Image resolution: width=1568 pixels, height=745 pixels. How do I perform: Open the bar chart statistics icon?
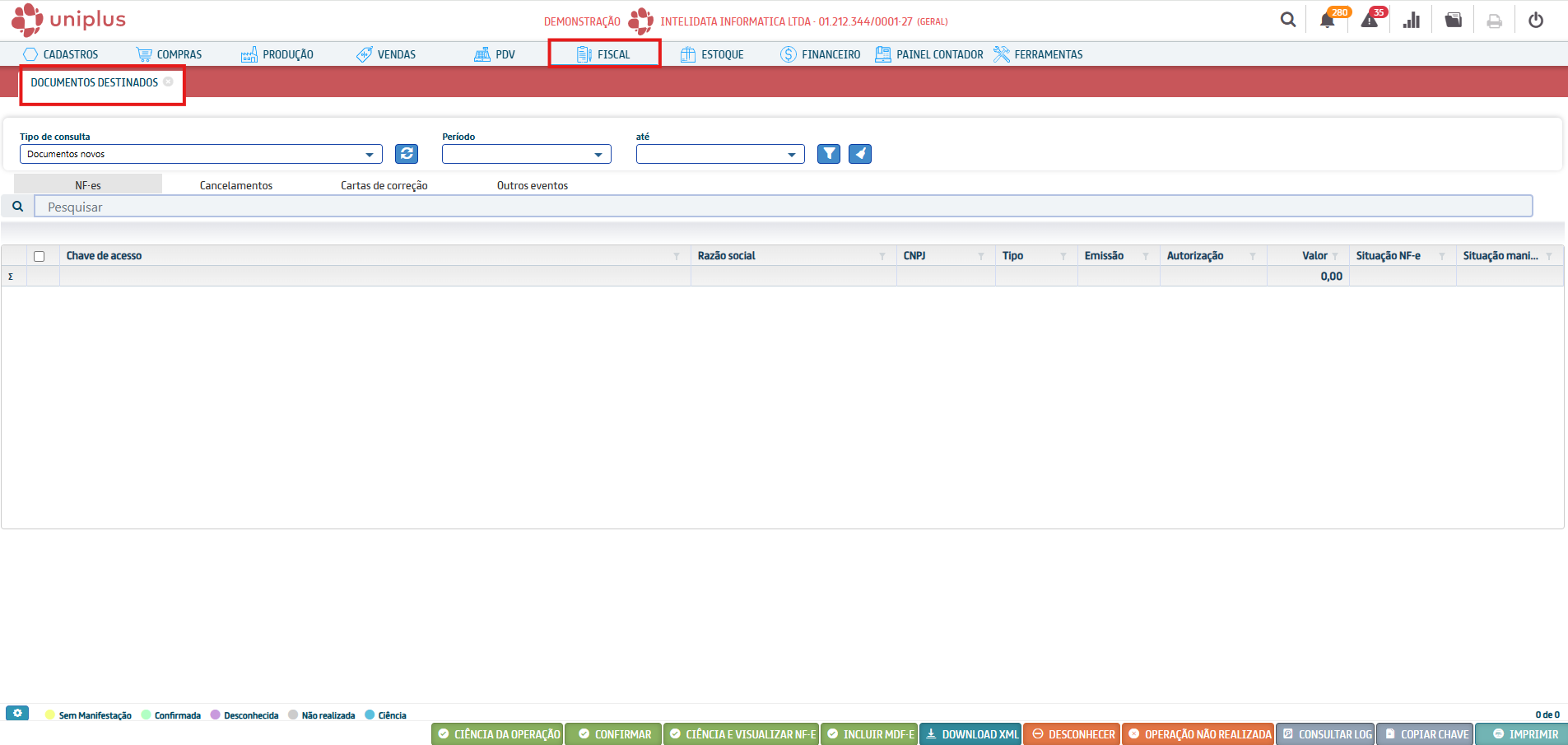pyautogui.click(x=1412, y=21)
